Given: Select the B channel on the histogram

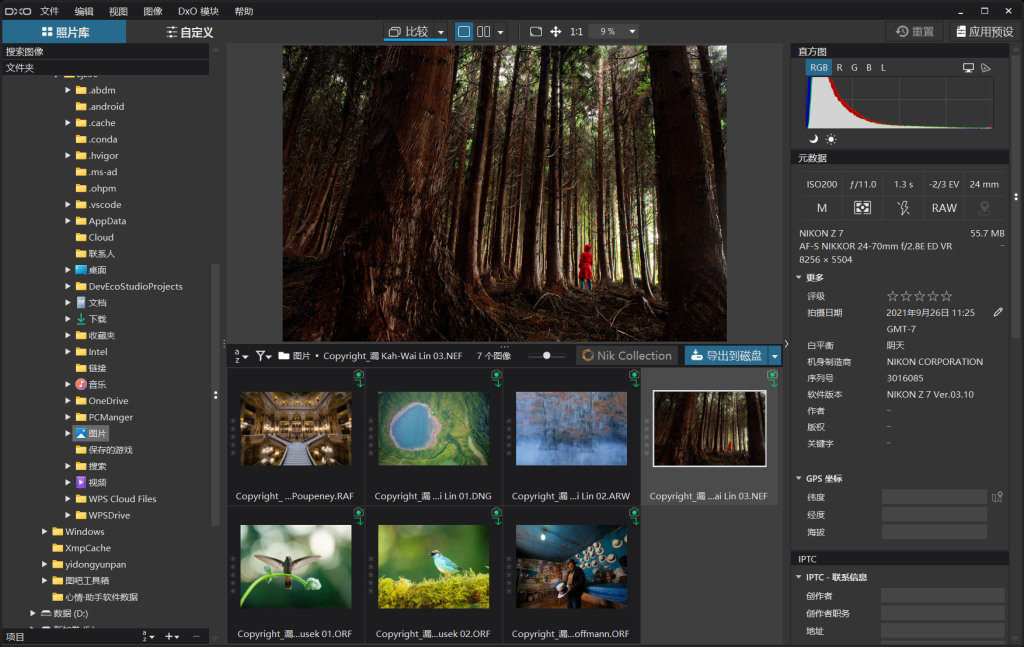Looking at the screenshot, I should 867,67.
